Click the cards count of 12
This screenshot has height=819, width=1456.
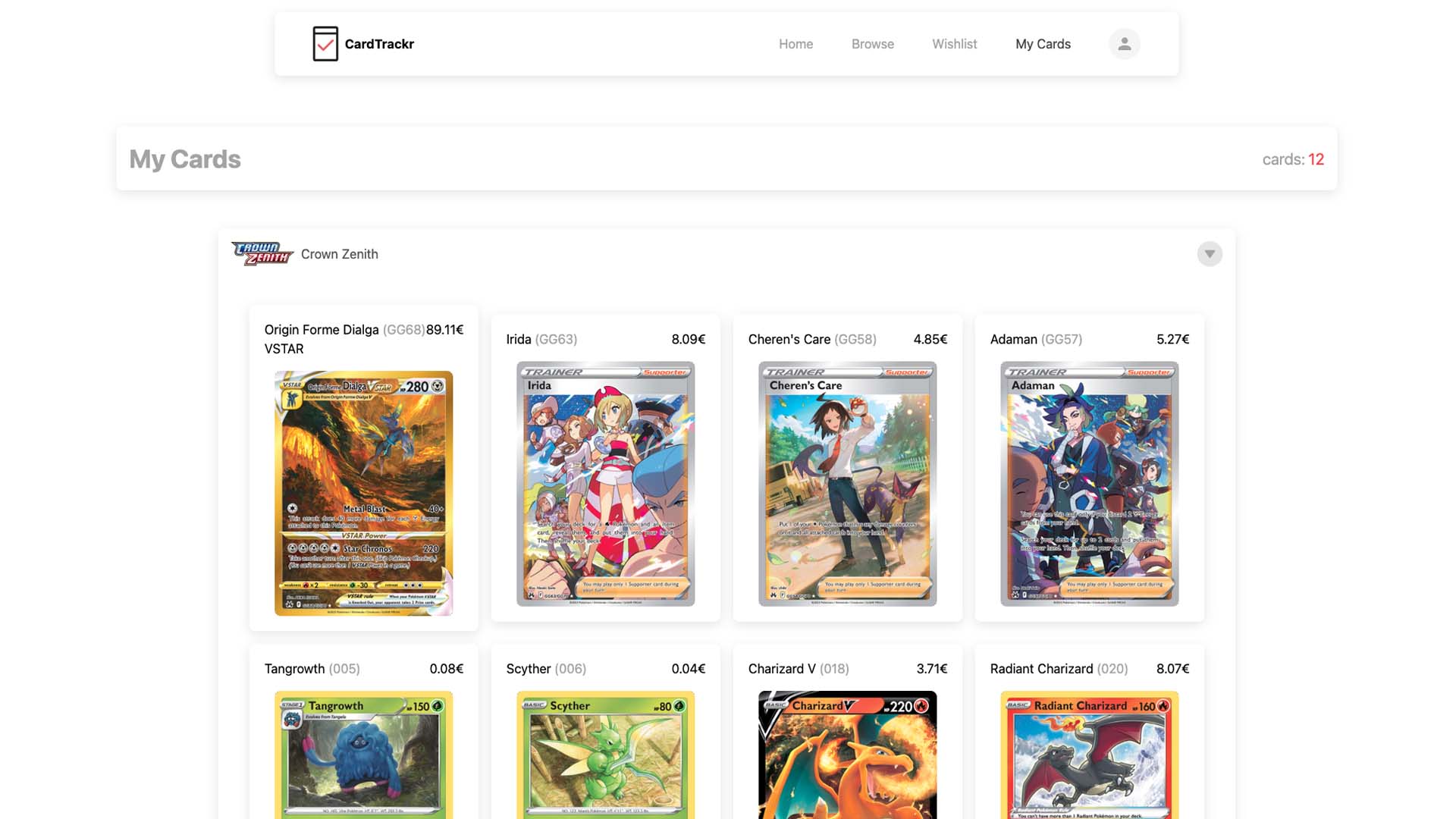pos(1316,159)
